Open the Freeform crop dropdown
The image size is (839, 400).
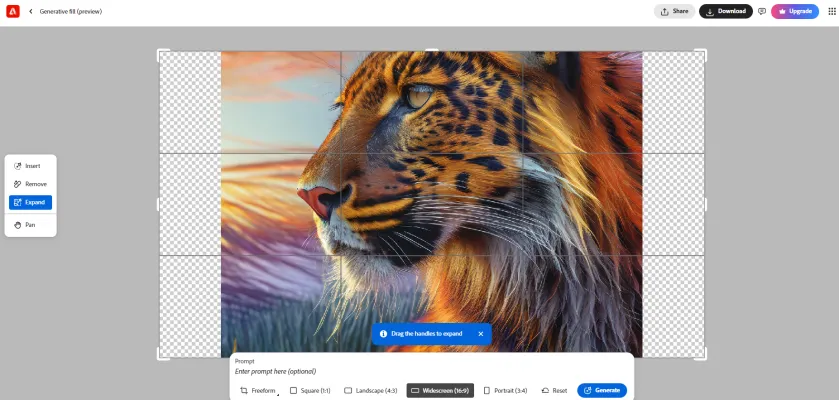258,390
